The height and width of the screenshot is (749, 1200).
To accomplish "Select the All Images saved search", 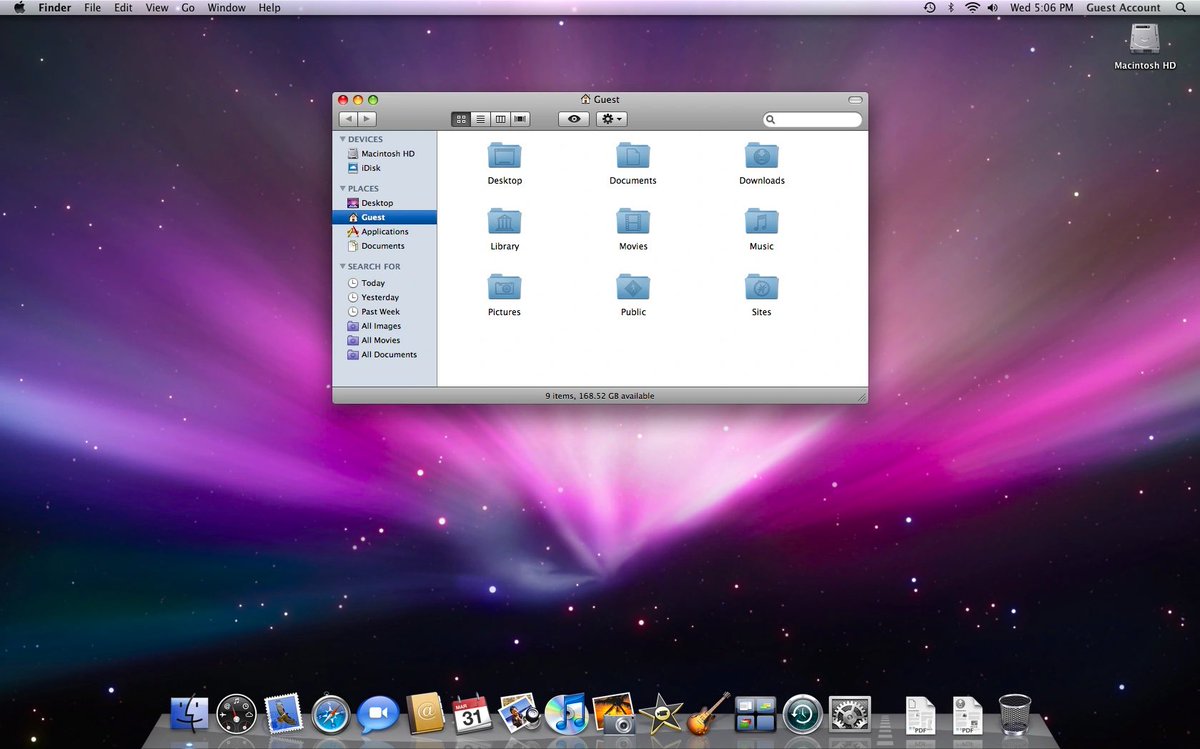I will tap(385, 326).
